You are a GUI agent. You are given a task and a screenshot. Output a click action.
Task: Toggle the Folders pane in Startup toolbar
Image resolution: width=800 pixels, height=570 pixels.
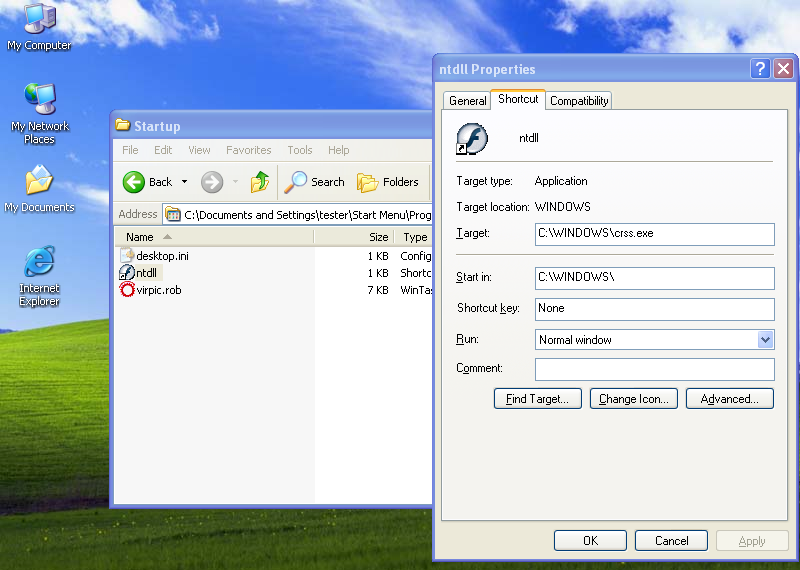pyautogui.click(x=388, y=182)
